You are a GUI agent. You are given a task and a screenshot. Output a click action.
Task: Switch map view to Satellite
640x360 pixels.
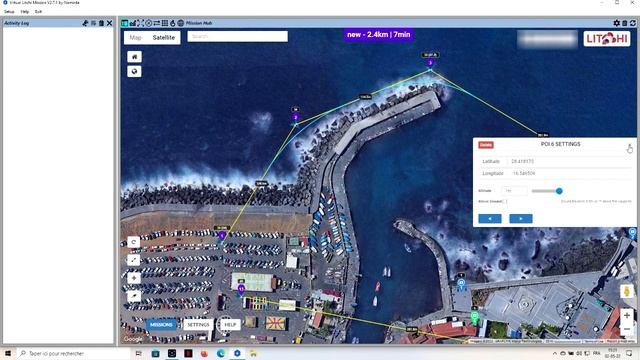164,38
